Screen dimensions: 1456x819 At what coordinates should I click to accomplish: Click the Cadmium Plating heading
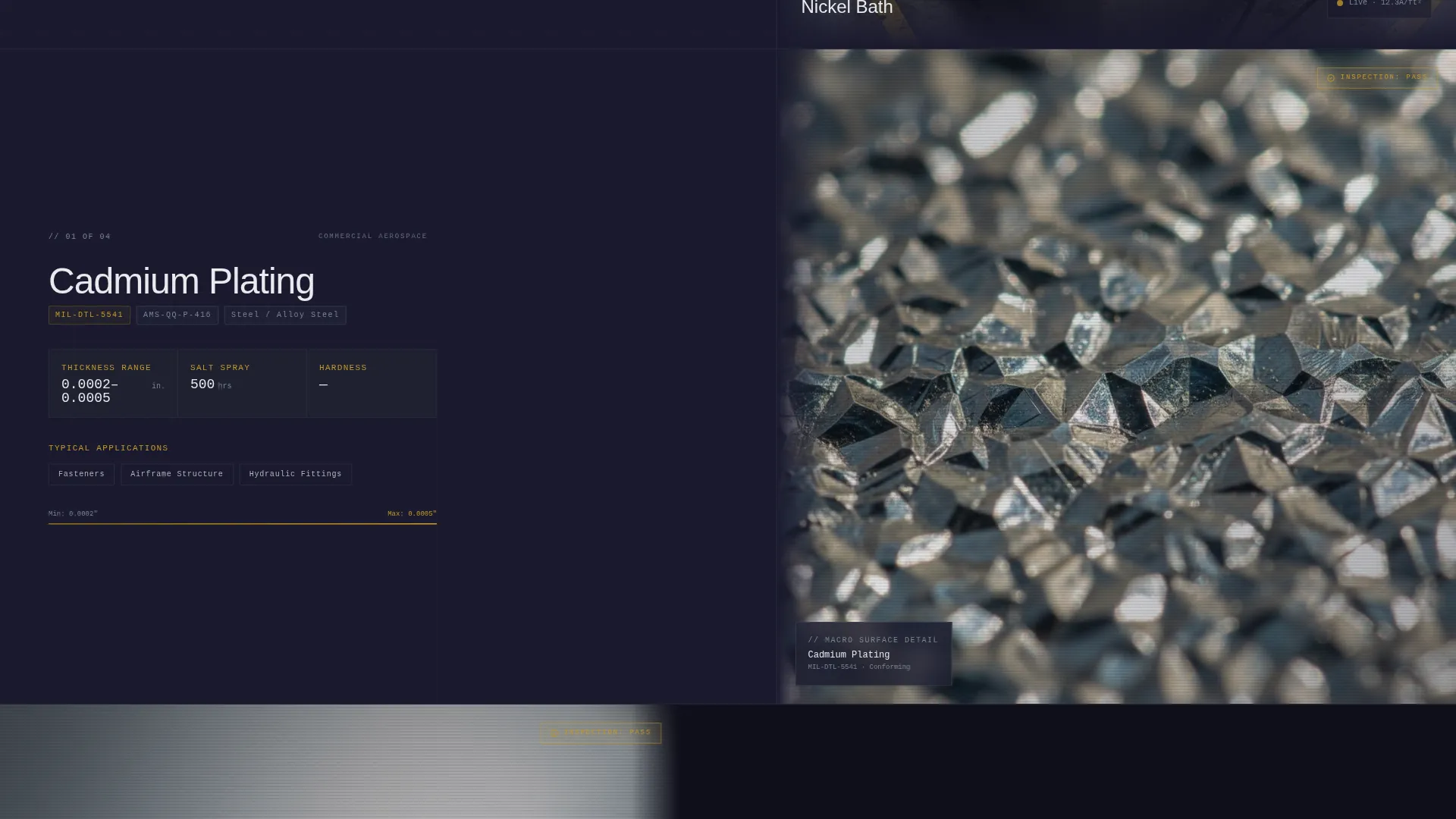(x=181, y=281)
